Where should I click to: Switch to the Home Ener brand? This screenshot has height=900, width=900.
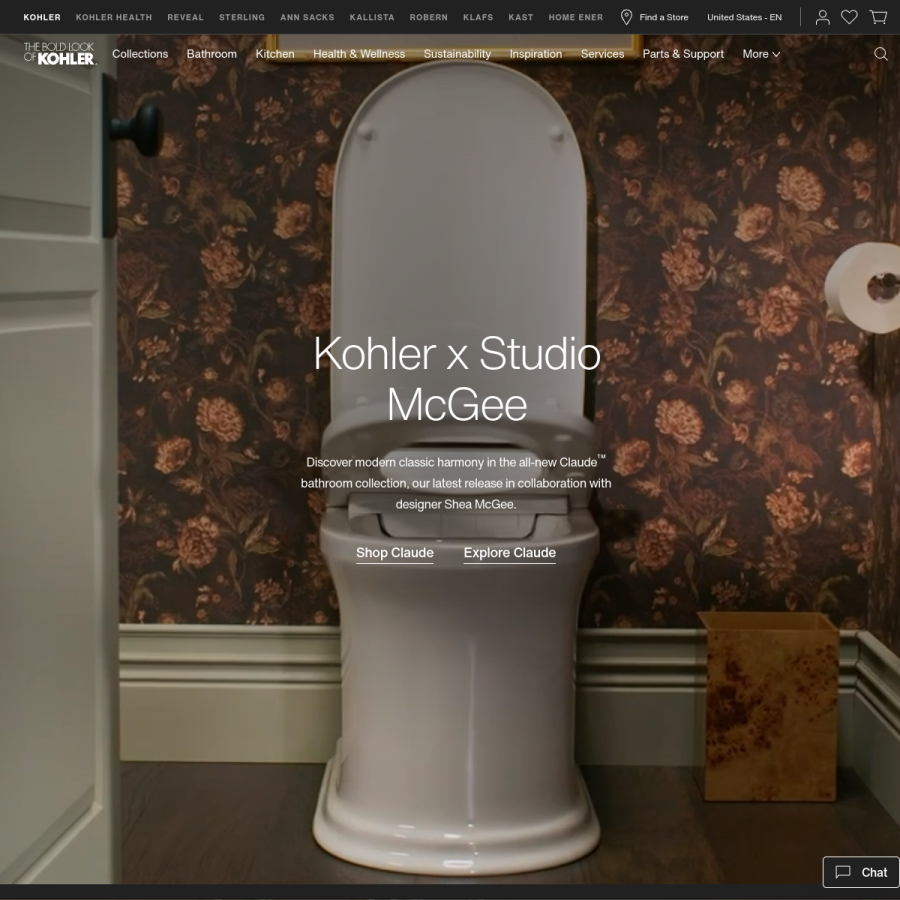point(576,17)
